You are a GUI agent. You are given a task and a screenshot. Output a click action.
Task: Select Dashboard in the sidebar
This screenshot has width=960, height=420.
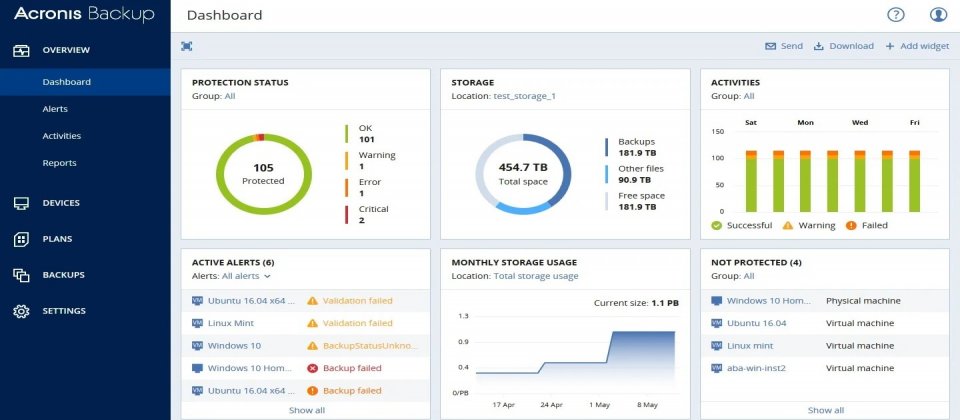coord(85,82)
